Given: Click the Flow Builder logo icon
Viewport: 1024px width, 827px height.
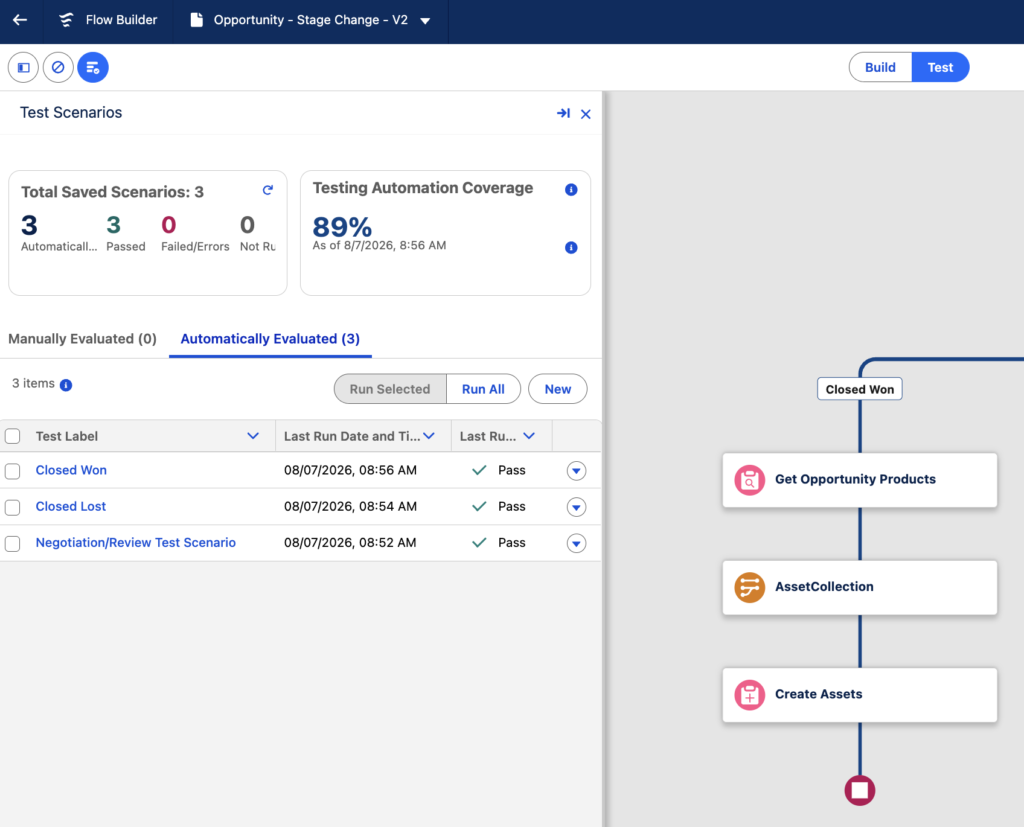Looking at the screenshot, I should (66, 20).
